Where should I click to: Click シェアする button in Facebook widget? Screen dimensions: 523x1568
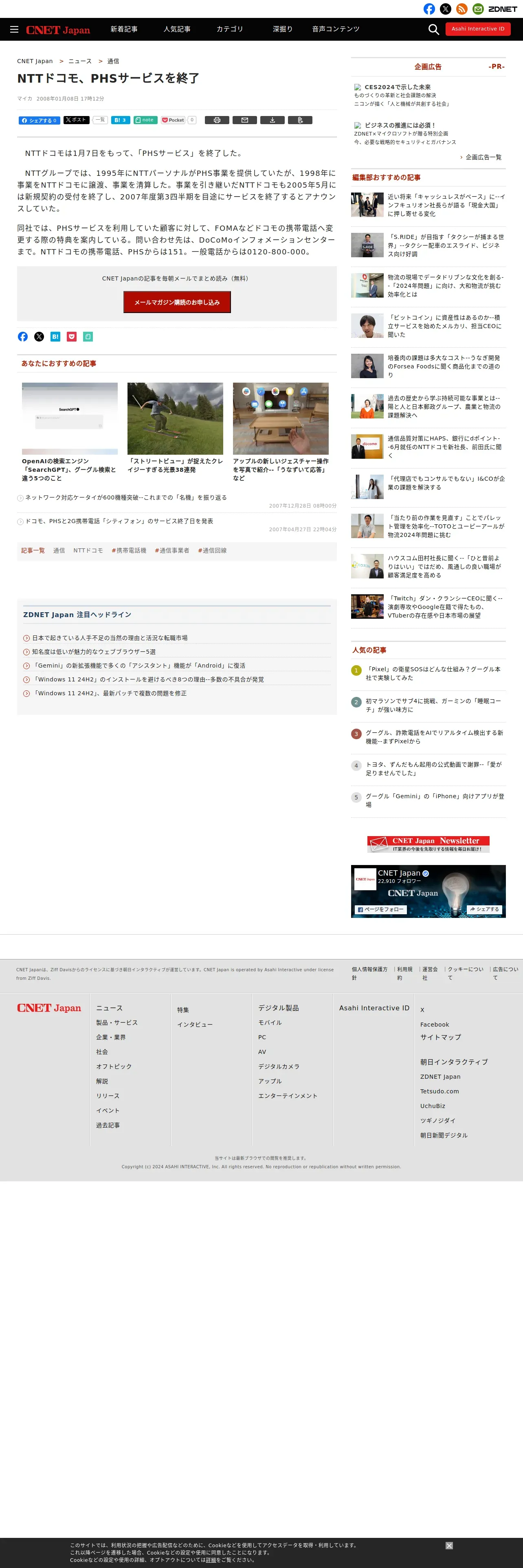[x=485, y=909]
